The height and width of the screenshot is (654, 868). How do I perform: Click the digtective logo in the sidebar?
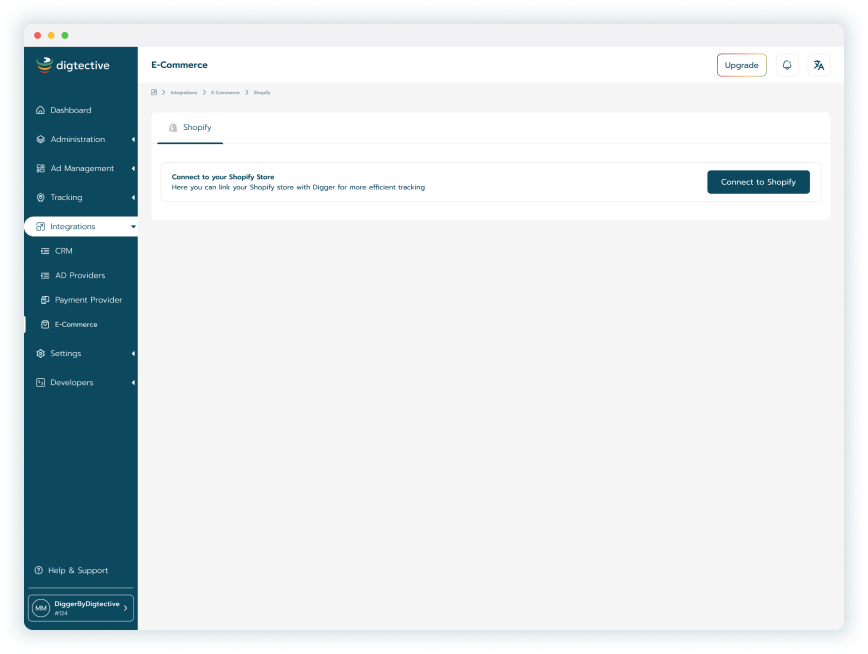73,65
